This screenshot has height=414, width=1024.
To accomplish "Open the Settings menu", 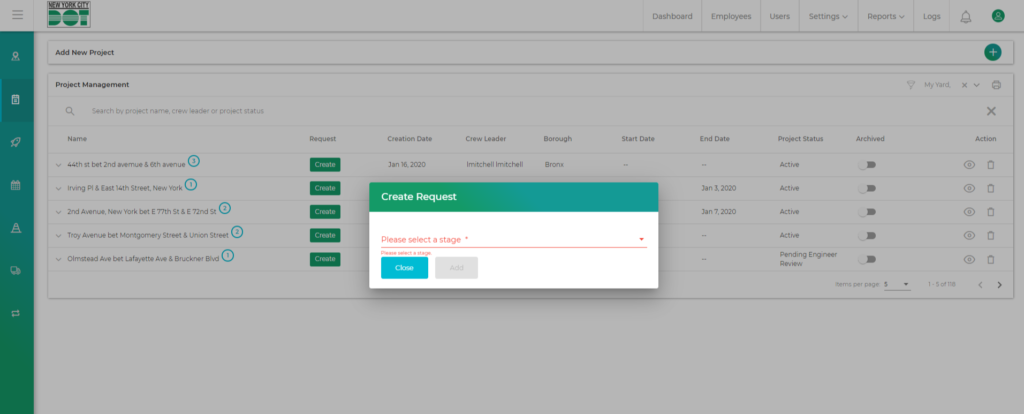I will 827,16.
